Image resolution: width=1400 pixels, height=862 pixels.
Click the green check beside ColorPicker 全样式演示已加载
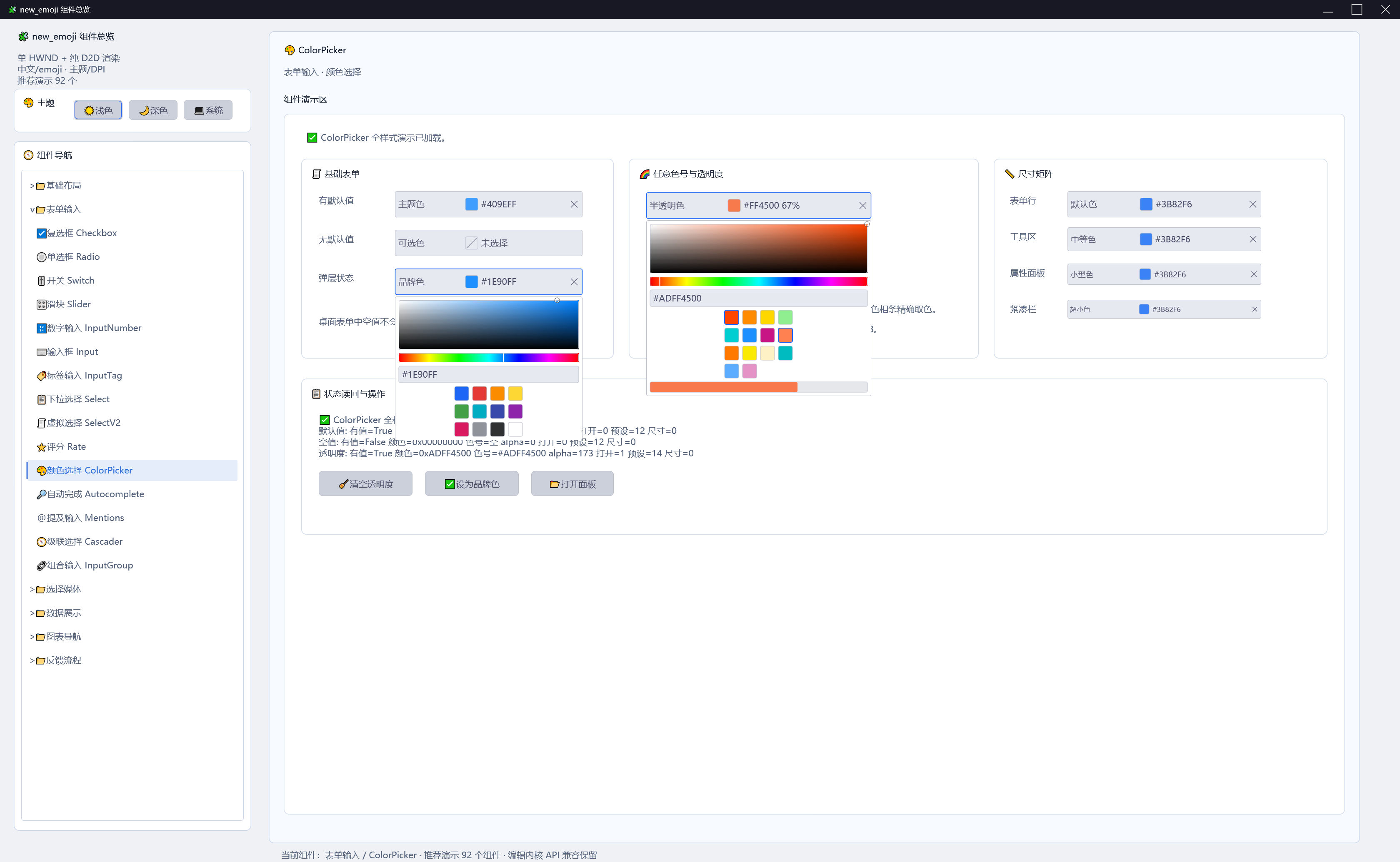312,137
